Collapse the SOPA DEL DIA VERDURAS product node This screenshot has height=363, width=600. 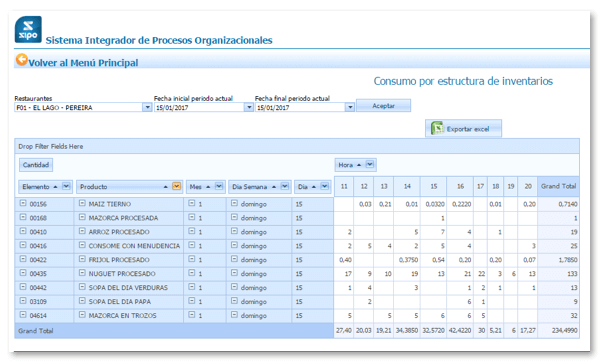point(82,287)
